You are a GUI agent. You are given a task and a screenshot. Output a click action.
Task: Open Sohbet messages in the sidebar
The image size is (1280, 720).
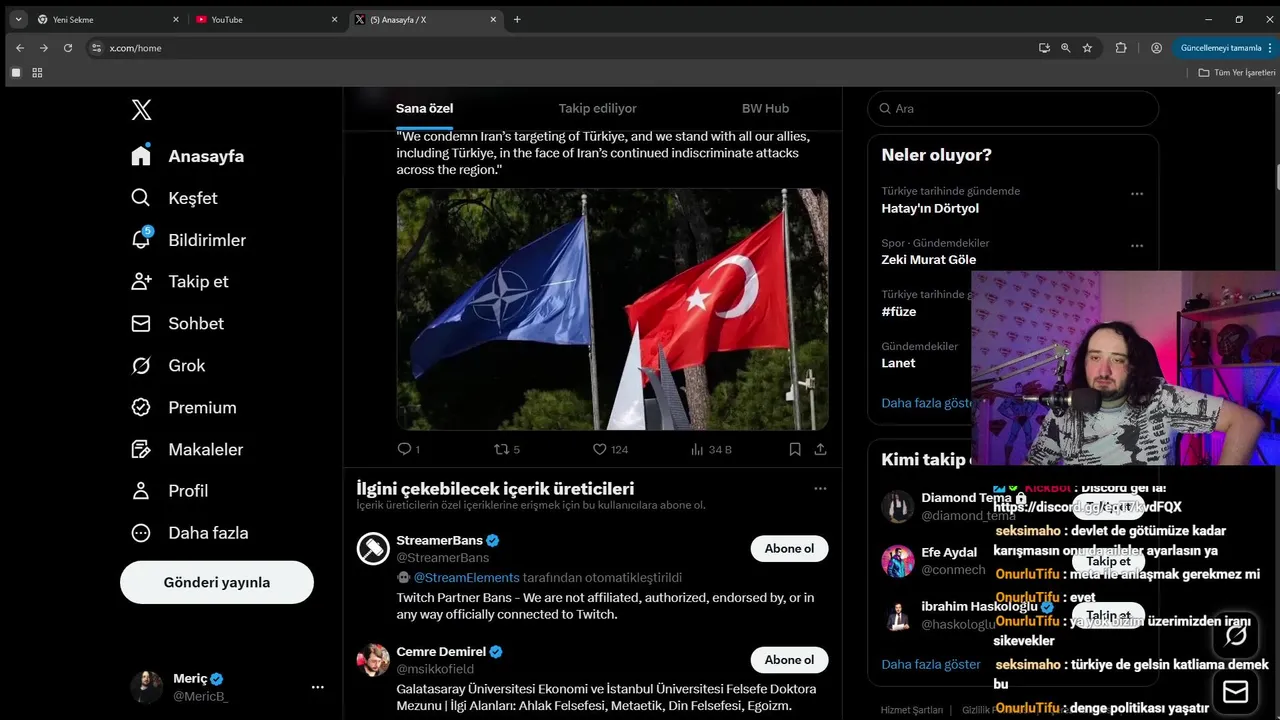(x=177, y=323)
